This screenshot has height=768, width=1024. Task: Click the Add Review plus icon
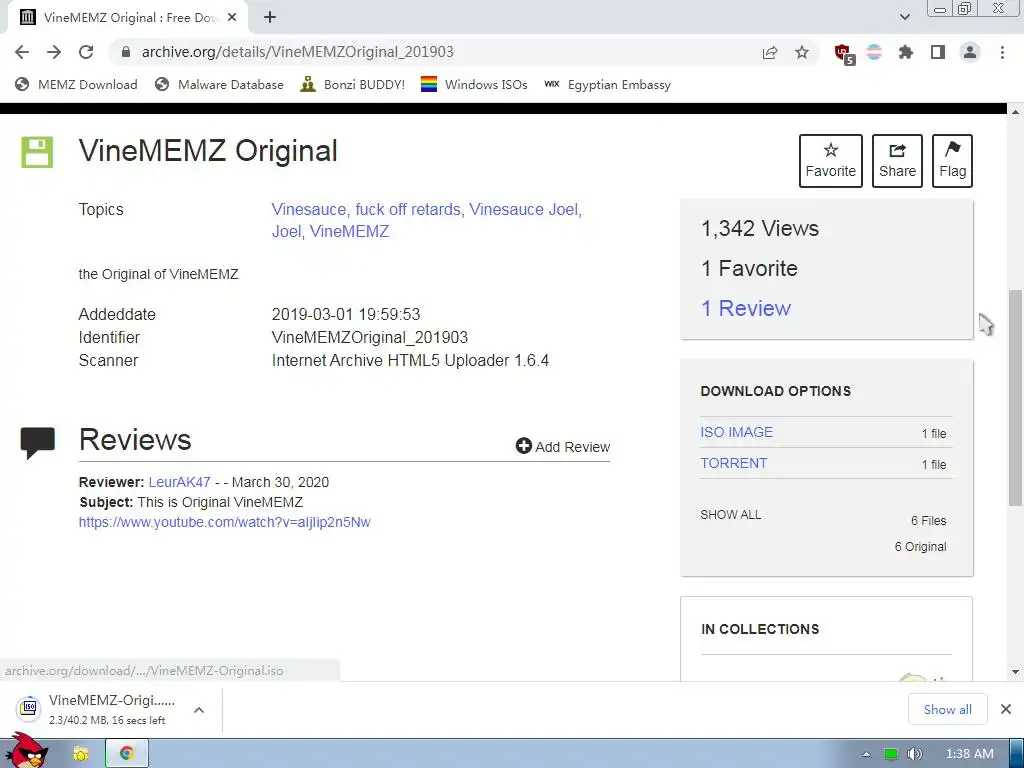click(x=524, y=446)
